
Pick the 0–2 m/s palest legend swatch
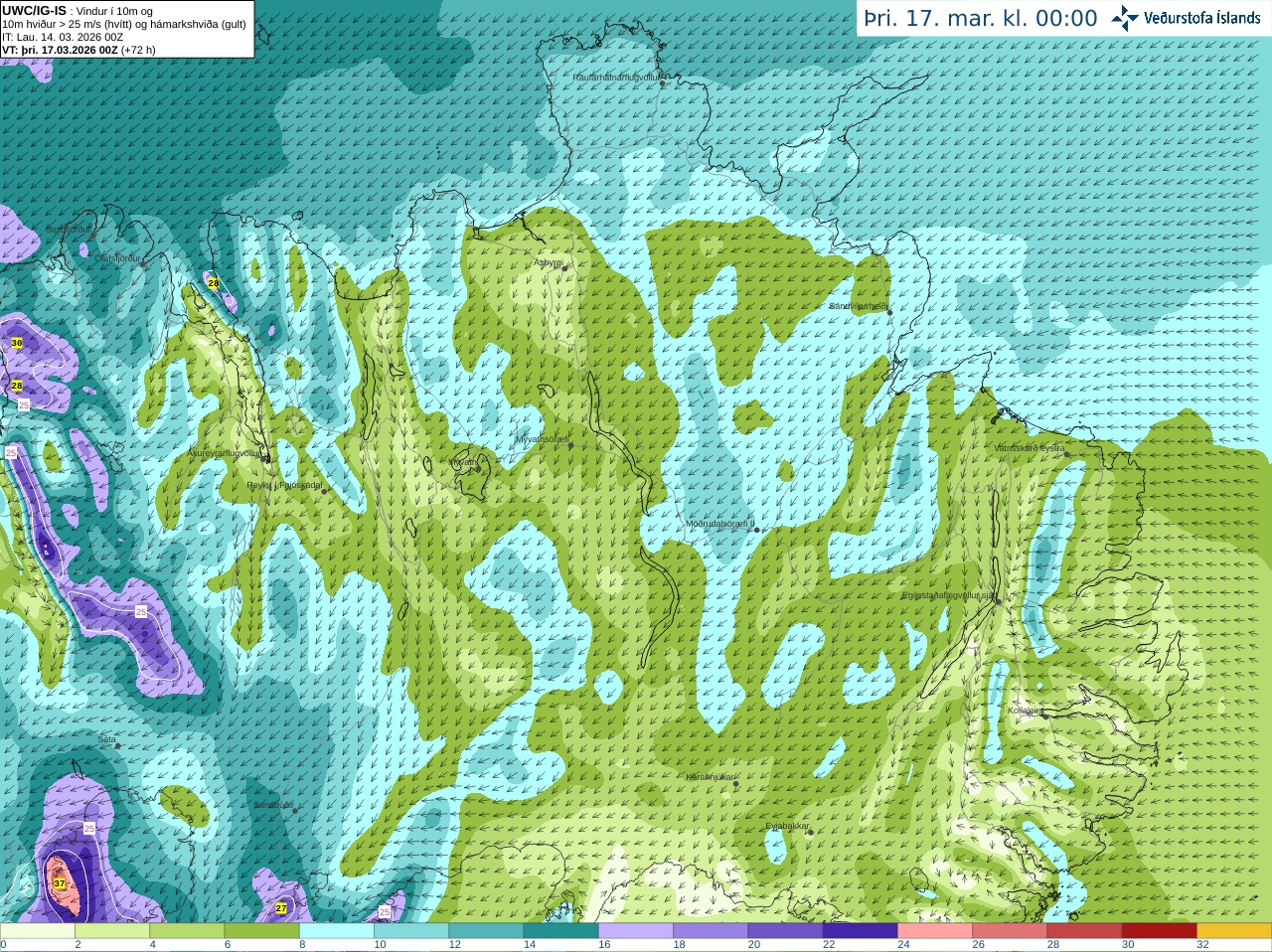coord(38,931)
